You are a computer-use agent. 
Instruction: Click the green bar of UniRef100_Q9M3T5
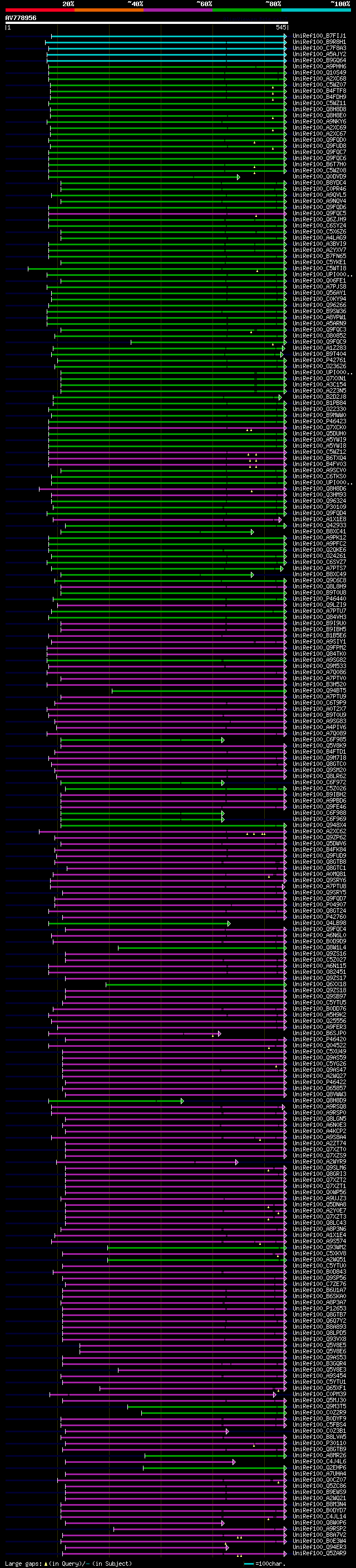[x=207, y=1407]
